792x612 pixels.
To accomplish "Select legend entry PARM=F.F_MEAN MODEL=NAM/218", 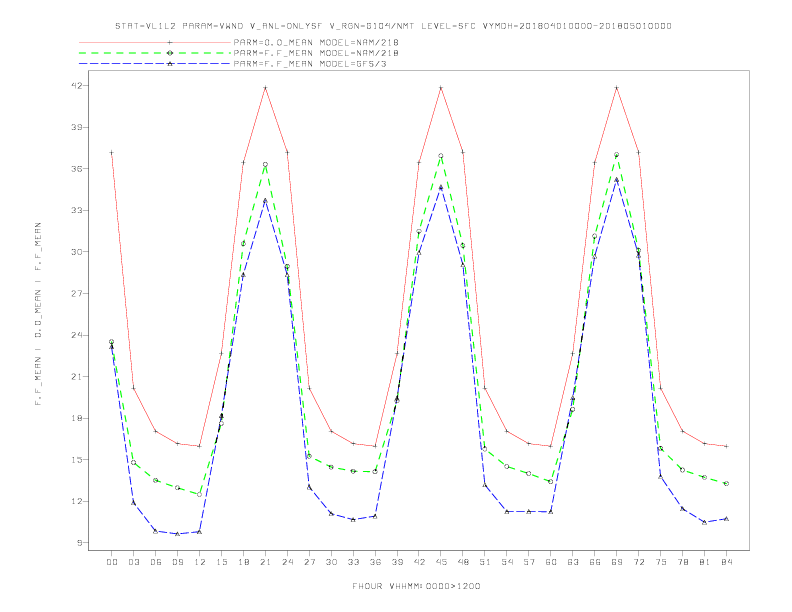I will click(x=316, y=53).
